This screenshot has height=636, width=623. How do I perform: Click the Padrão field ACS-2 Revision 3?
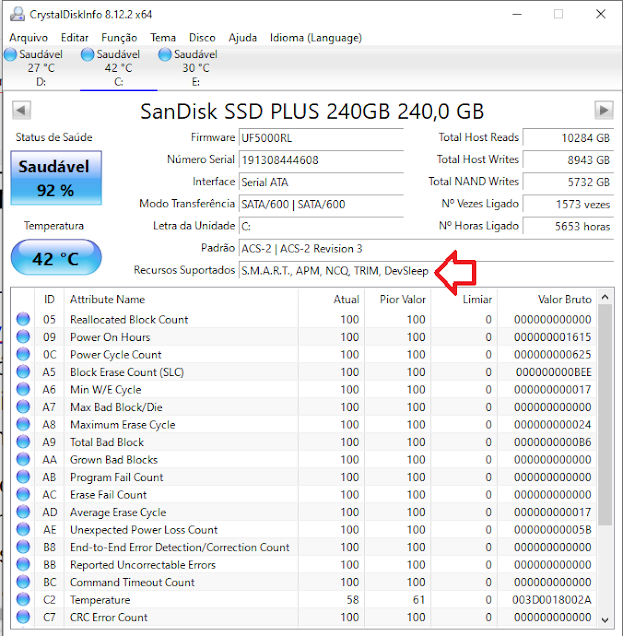coord(426,249)
